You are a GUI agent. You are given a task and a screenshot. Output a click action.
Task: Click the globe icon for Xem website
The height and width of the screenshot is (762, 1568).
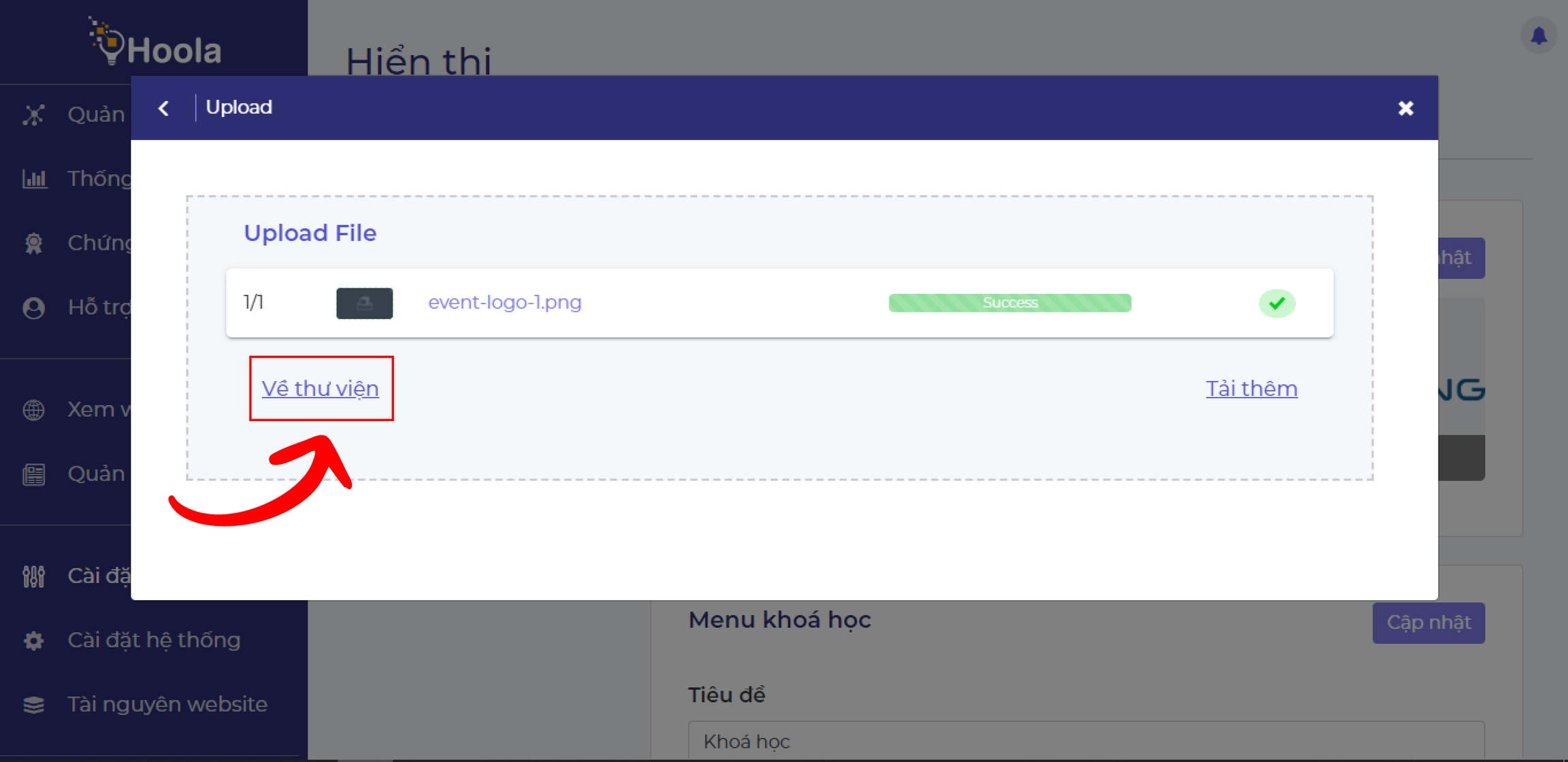pyautogui.click(x=34, y=410)
